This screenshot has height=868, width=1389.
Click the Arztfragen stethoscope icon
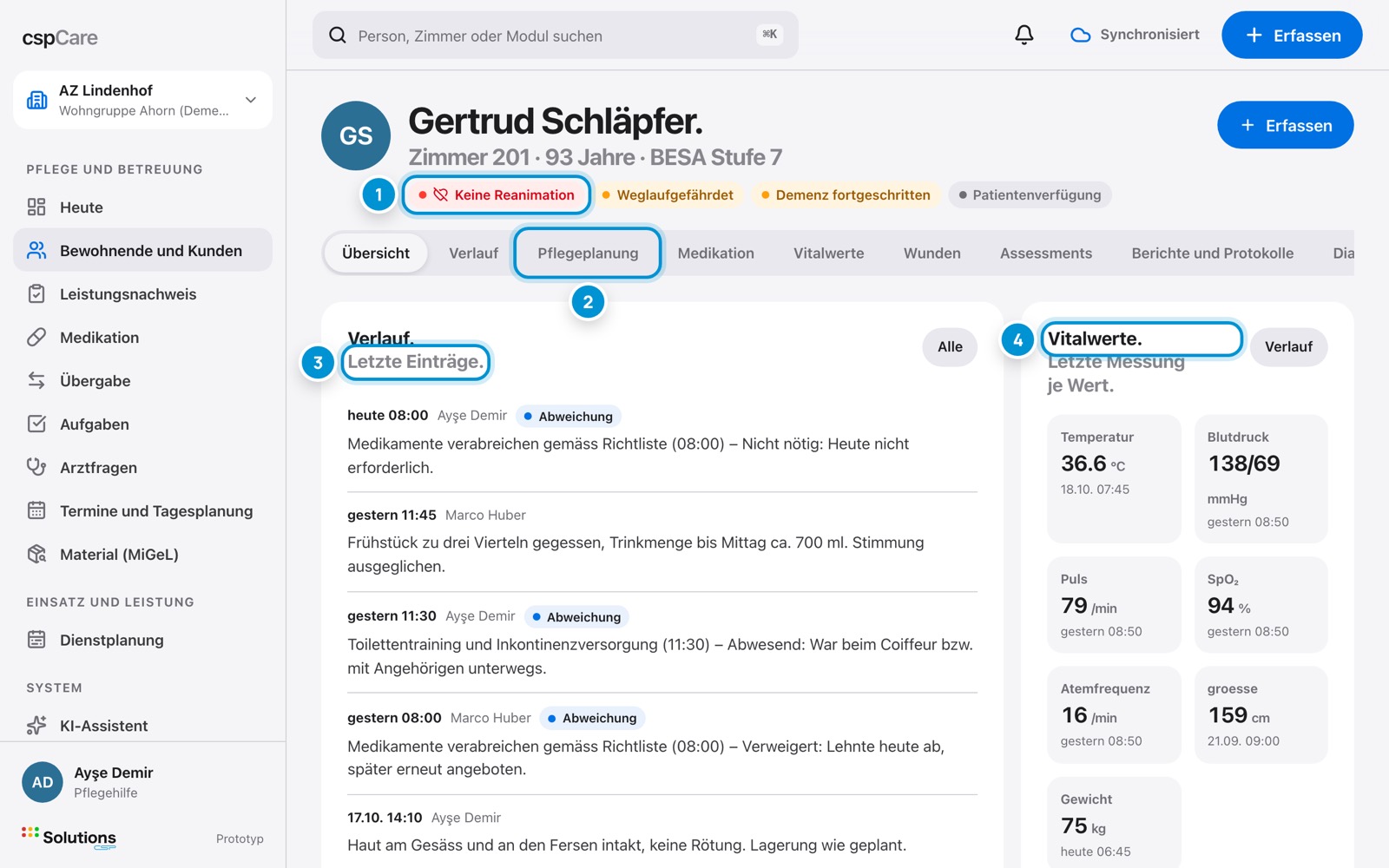(36, 467)
